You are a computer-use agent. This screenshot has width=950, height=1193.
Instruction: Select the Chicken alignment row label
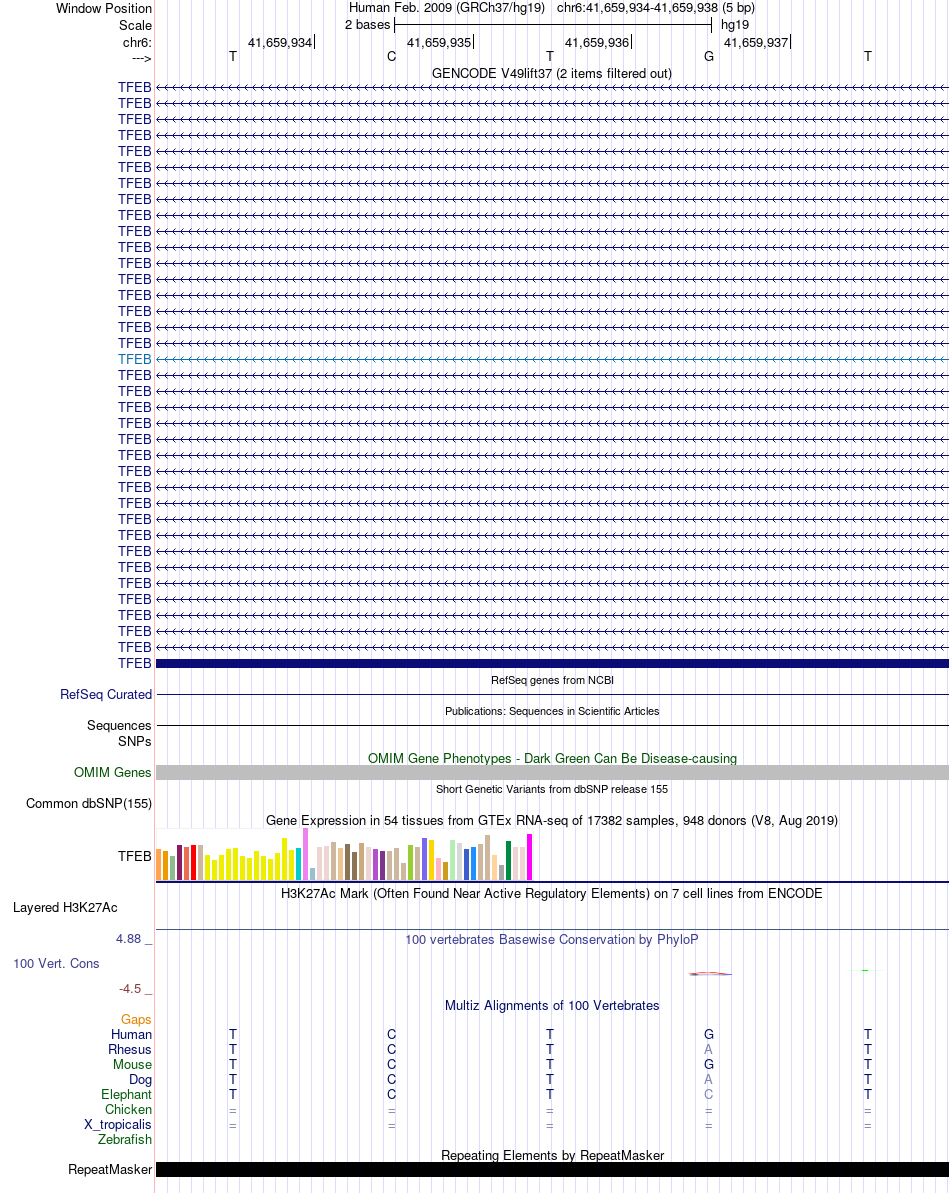(x=129, y=1109)
